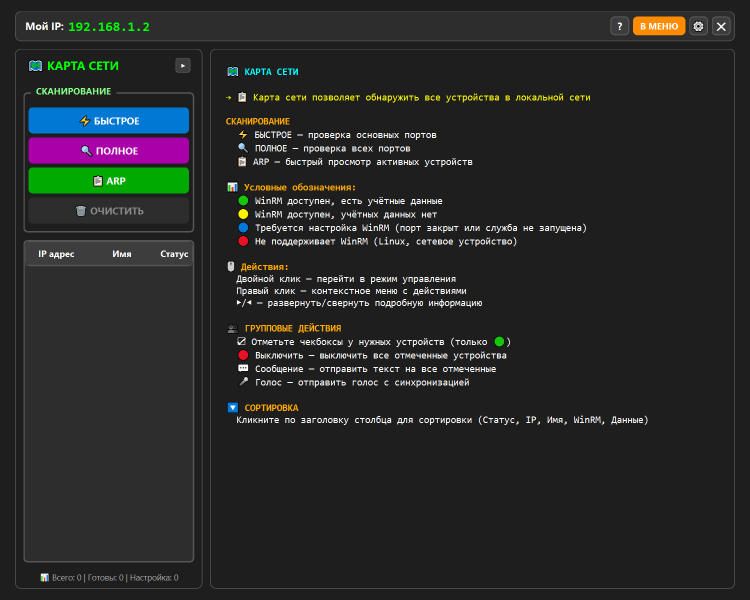Click the IP address 192.168.1.2 in the header

click(109, 26)
